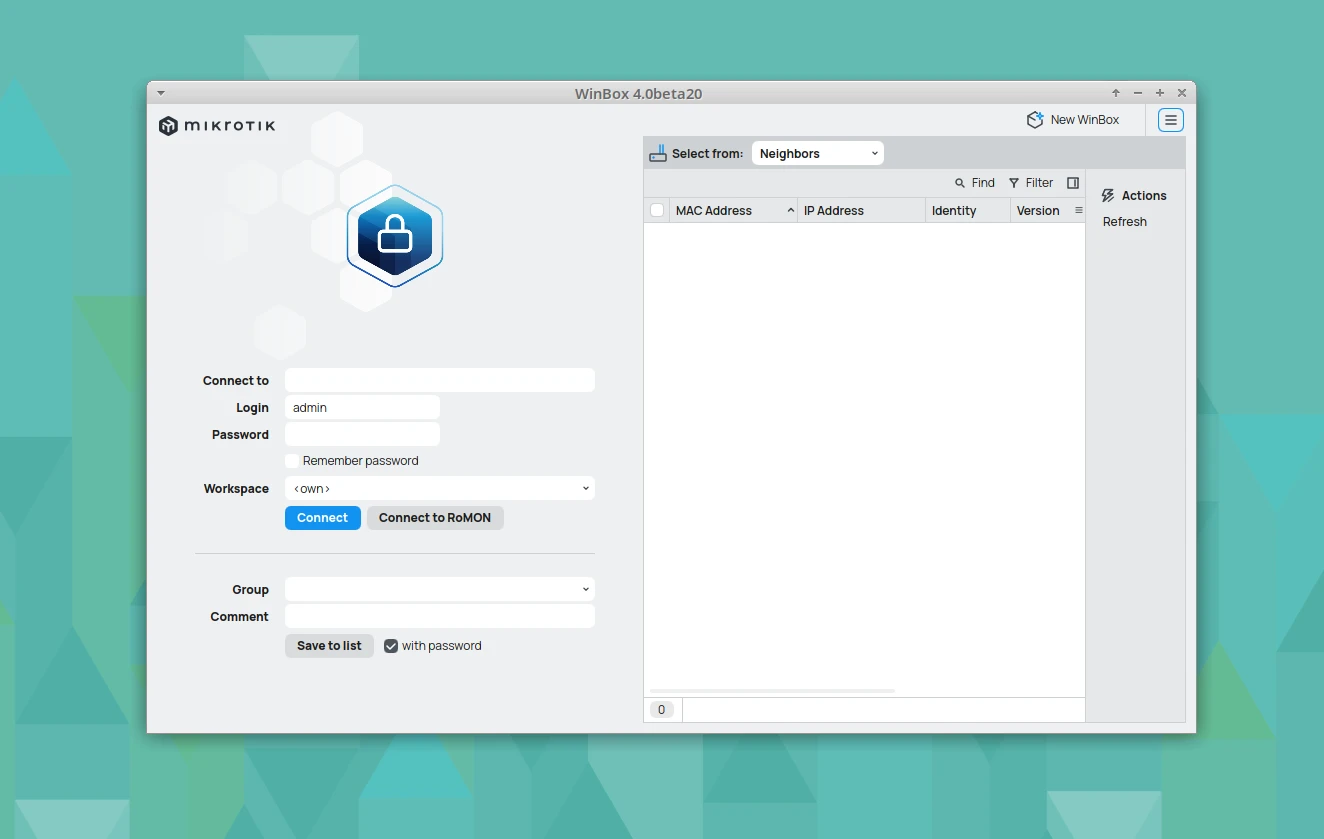1324x839 pixels.
Task: Click the New WinBox cube icon
Action: point(1035,120)
